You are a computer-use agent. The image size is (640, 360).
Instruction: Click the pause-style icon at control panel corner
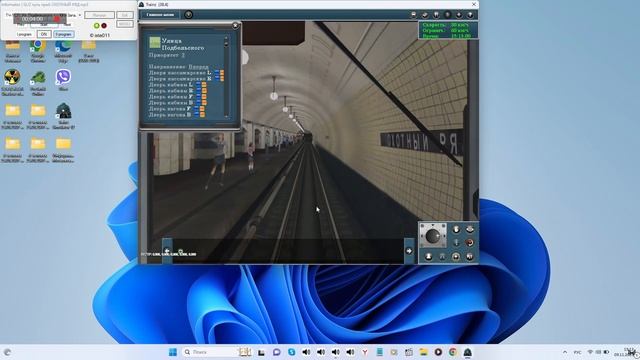point(470,256)
